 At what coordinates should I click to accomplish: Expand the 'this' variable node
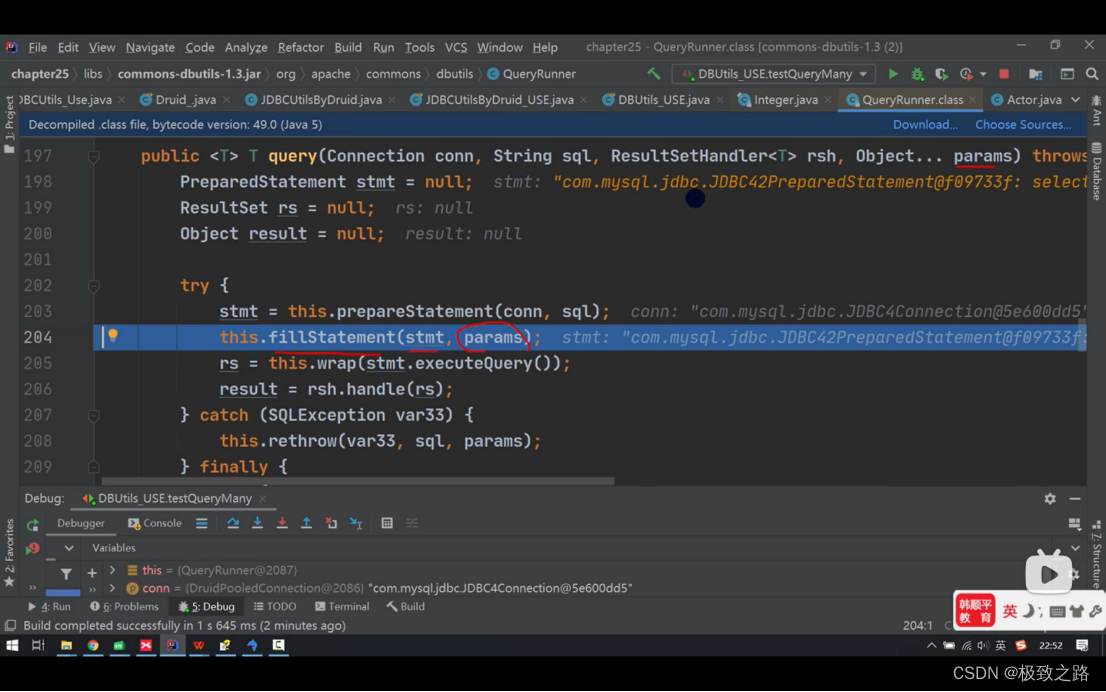click(x=111, y=570)
